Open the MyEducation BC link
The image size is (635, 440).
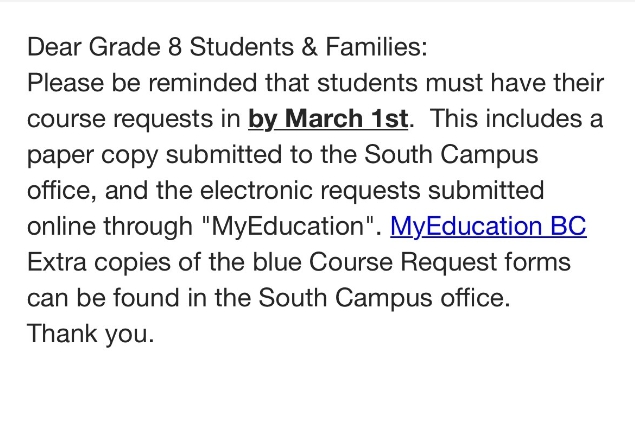pyautogui.click(x=488, y=226)
